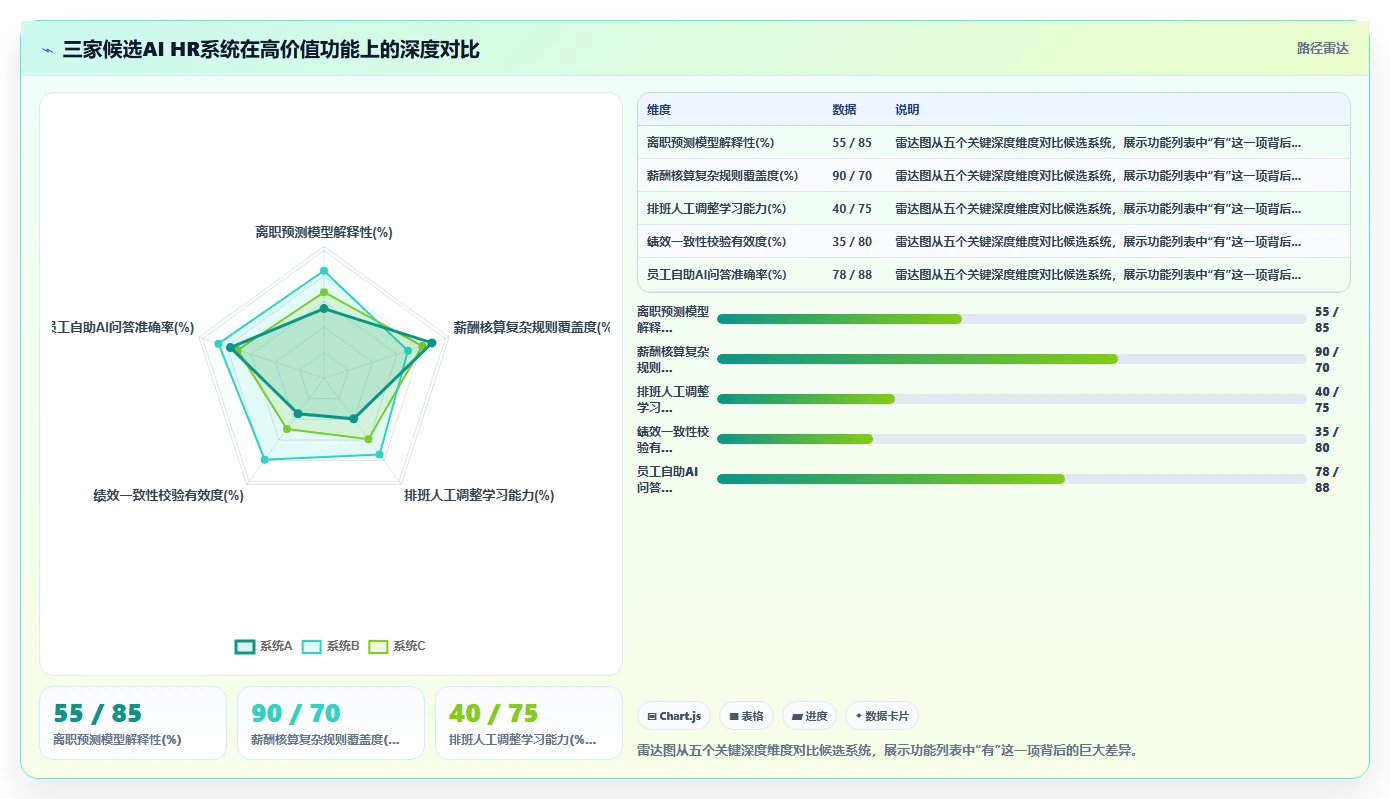Click radar axis label 自助AI问答准确率(%)

pyautogui.click(x=124, y=327)
